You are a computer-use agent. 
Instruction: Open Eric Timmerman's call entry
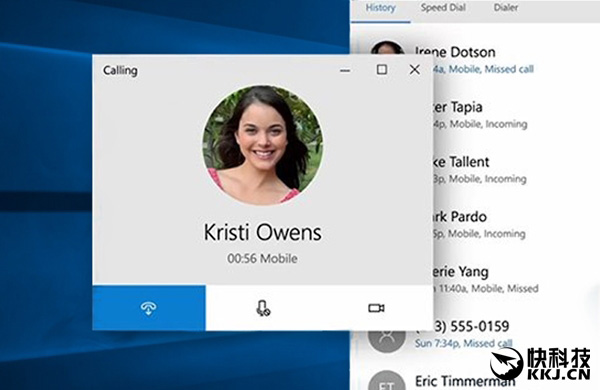465,381
